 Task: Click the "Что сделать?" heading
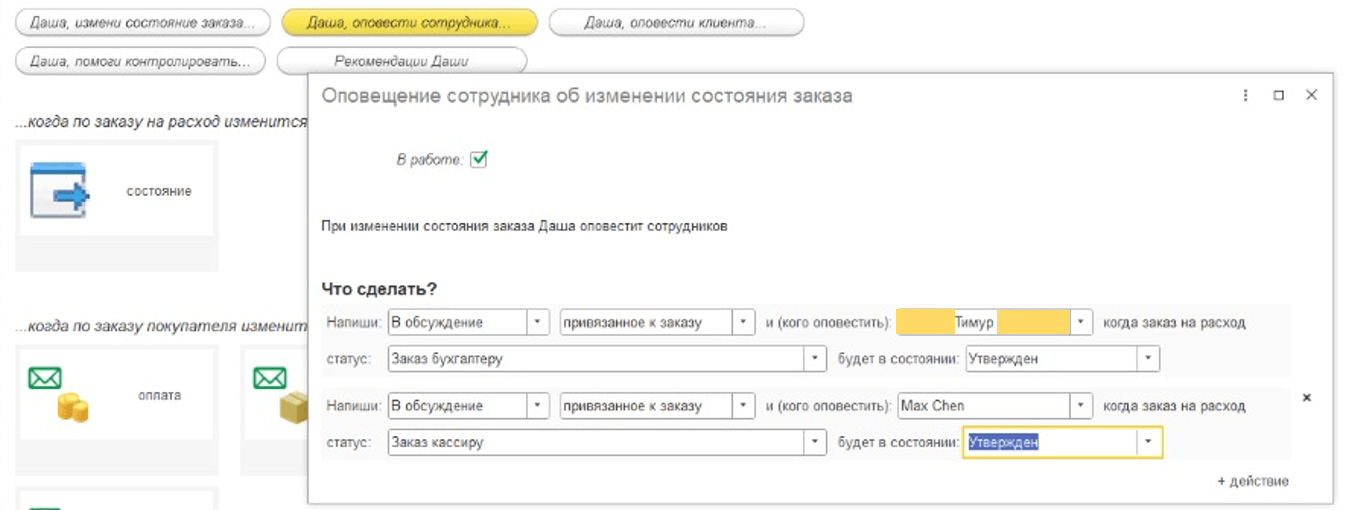379,289
